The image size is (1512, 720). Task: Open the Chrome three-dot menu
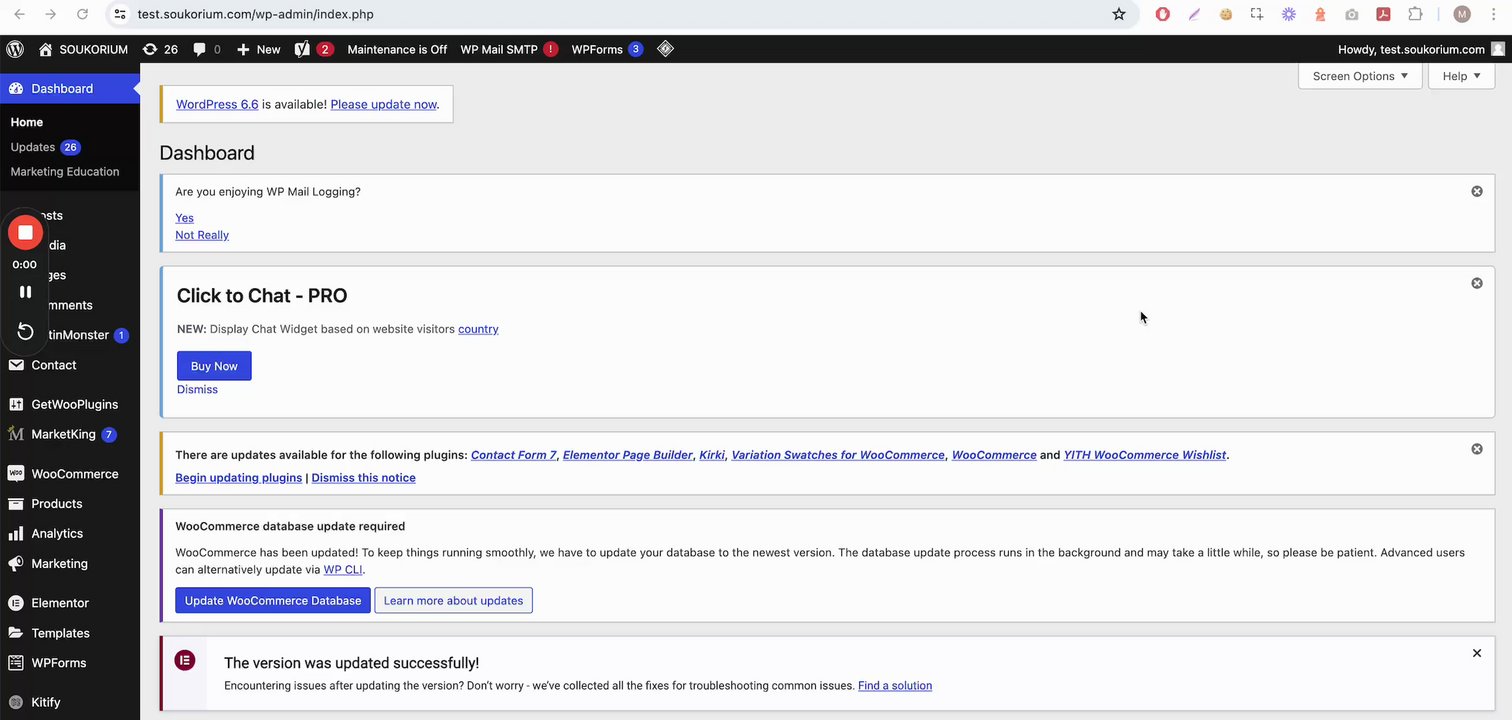click(1494, 14)
